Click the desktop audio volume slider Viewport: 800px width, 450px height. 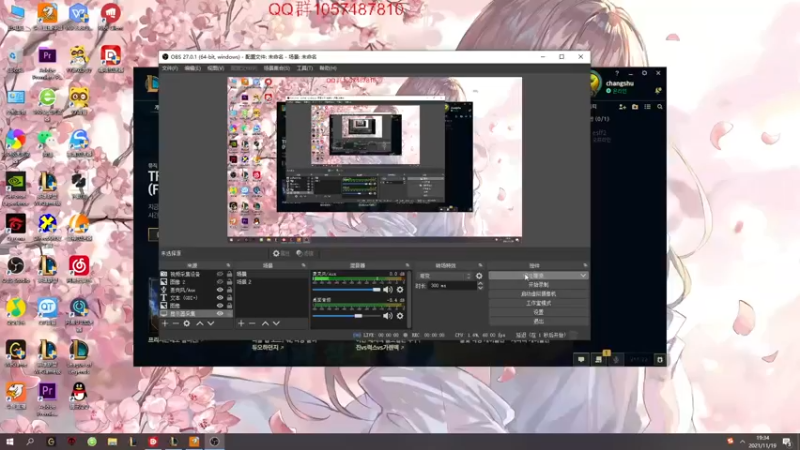point(346,316)
